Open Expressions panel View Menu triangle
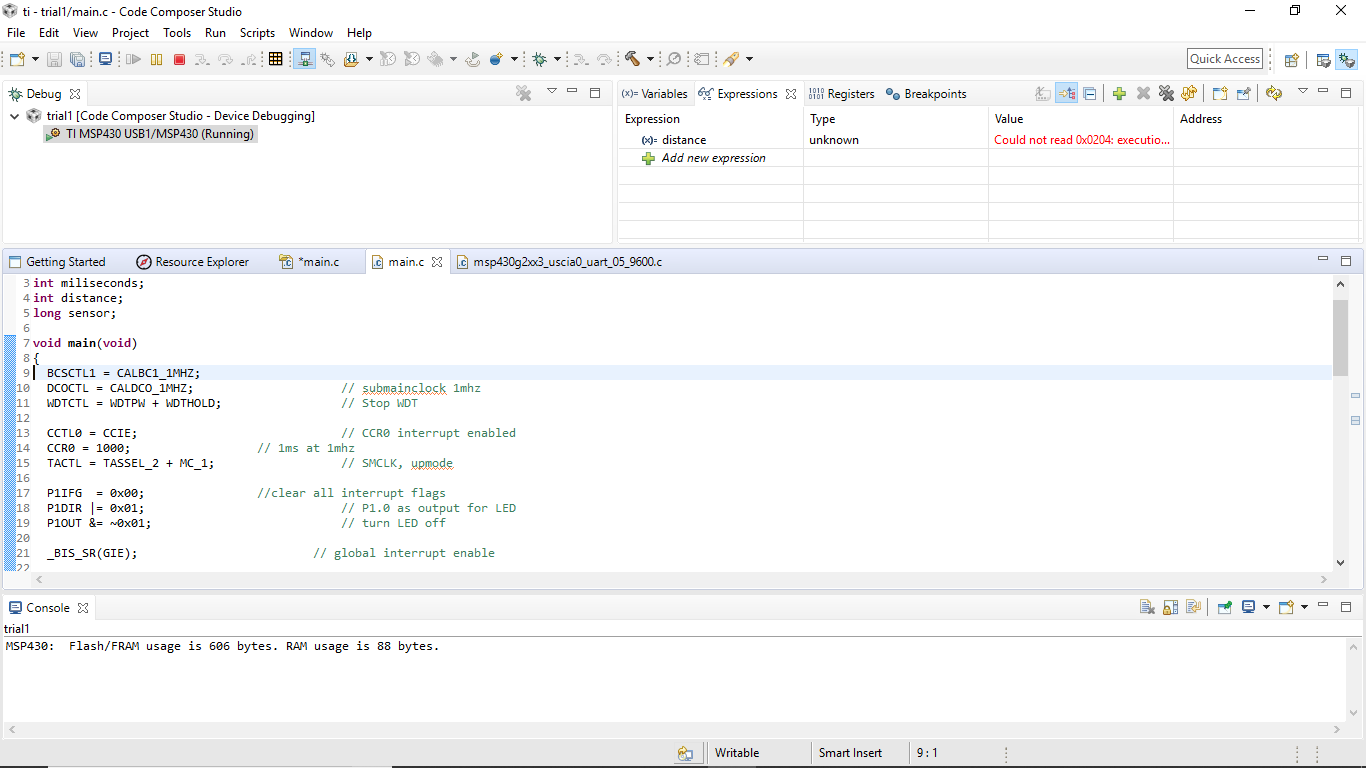This screenshot has height=768, width=1366. click(x=1302, y=92)
